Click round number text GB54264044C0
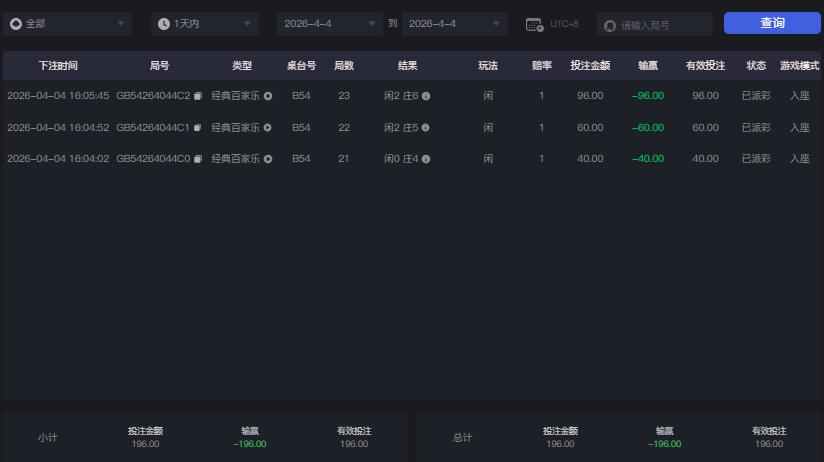This screenshot has width=824, height=462. pos(153,159)
